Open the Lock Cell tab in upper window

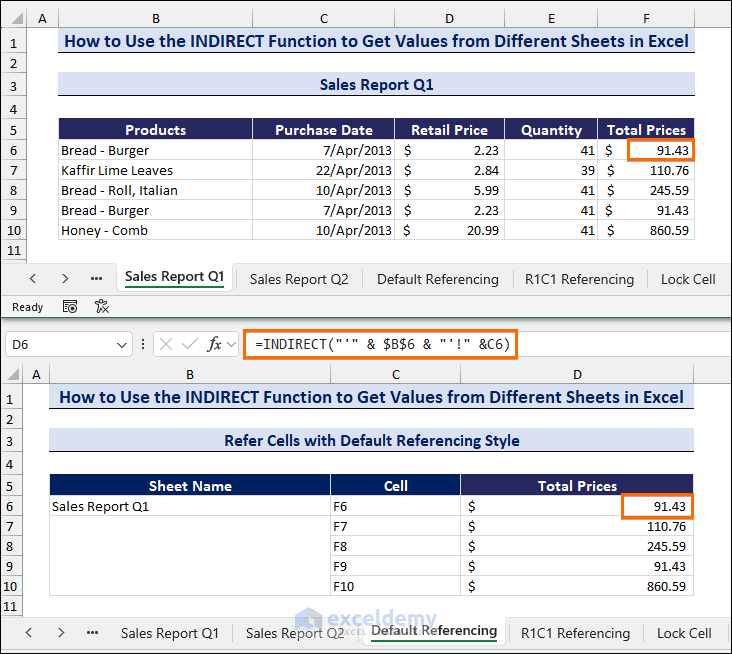[x=688, y=279]
